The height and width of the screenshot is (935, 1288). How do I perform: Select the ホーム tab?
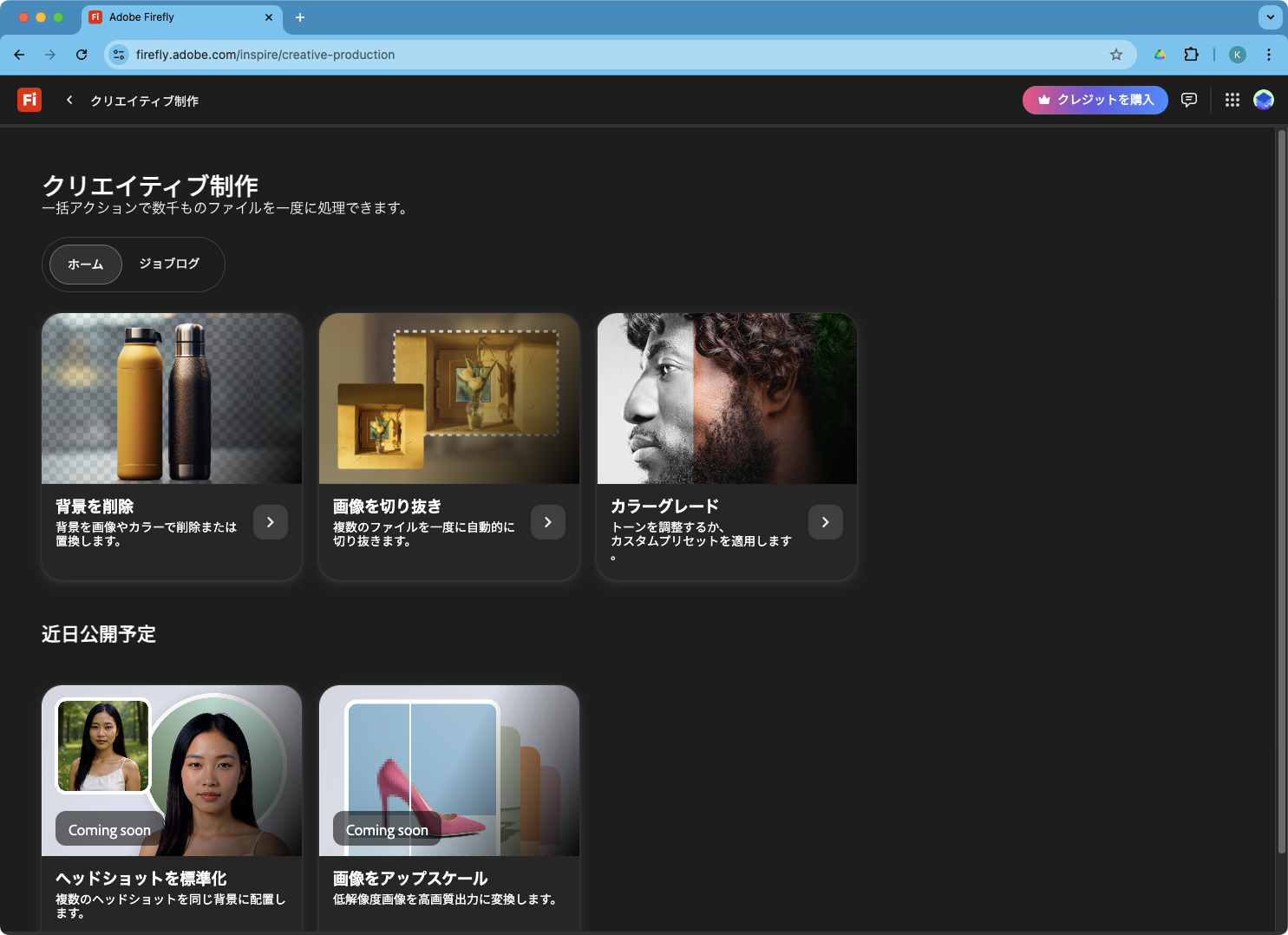pyautogui.click(x=86, y=265)
